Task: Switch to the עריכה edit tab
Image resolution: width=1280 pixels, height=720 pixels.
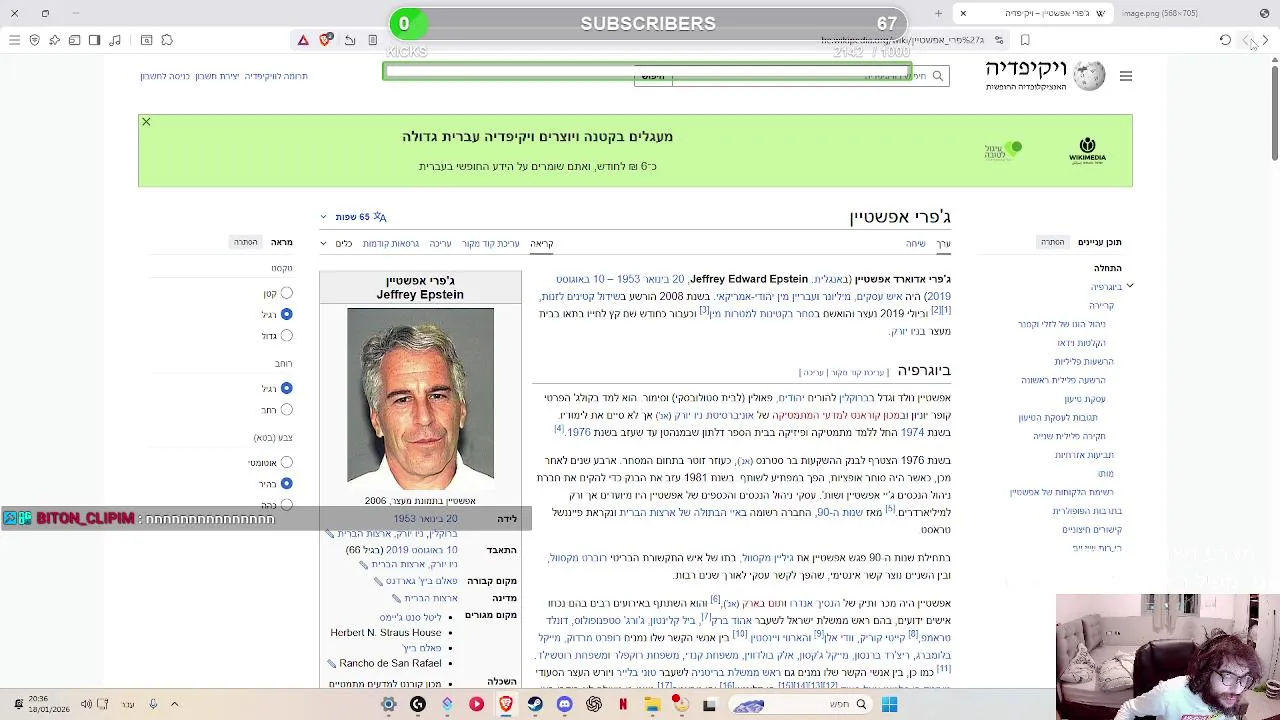Action: coord(440,243)
